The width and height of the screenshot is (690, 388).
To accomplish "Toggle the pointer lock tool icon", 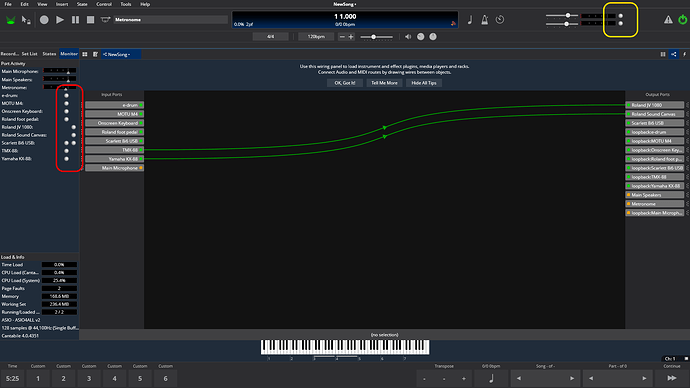I will point(26,20).
